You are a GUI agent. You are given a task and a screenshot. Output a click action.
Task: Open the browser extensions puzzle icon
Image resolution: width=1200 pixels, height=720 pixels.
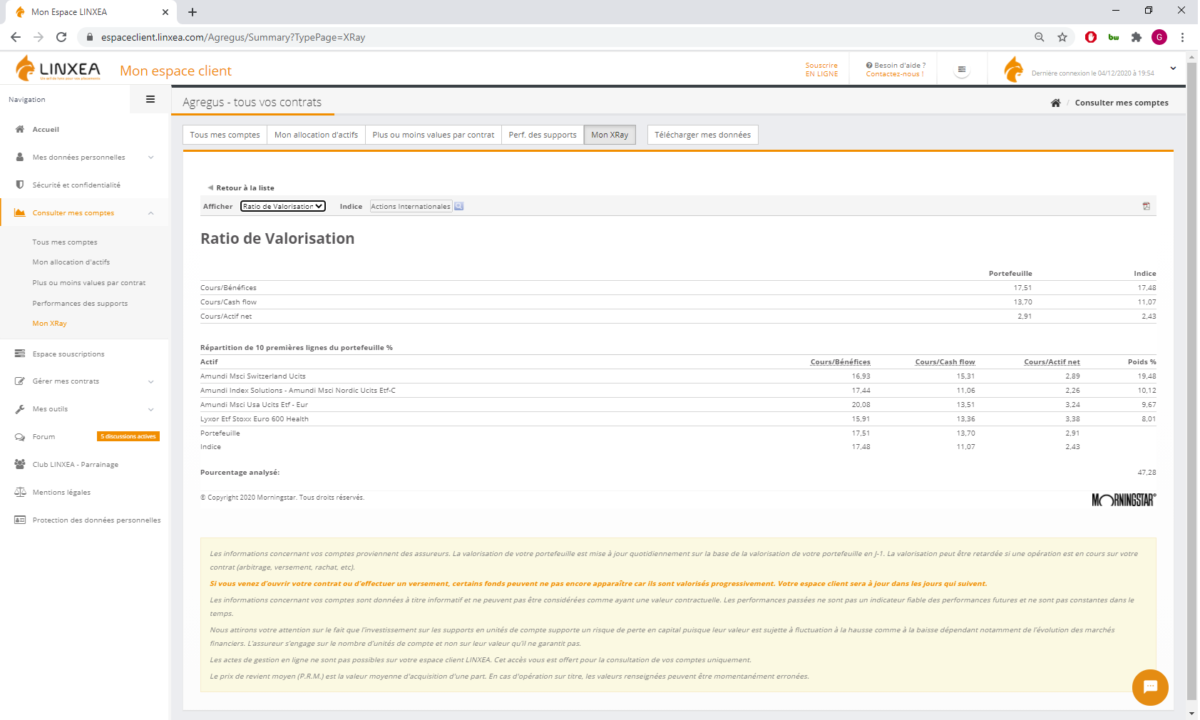tap(1136, 37)
